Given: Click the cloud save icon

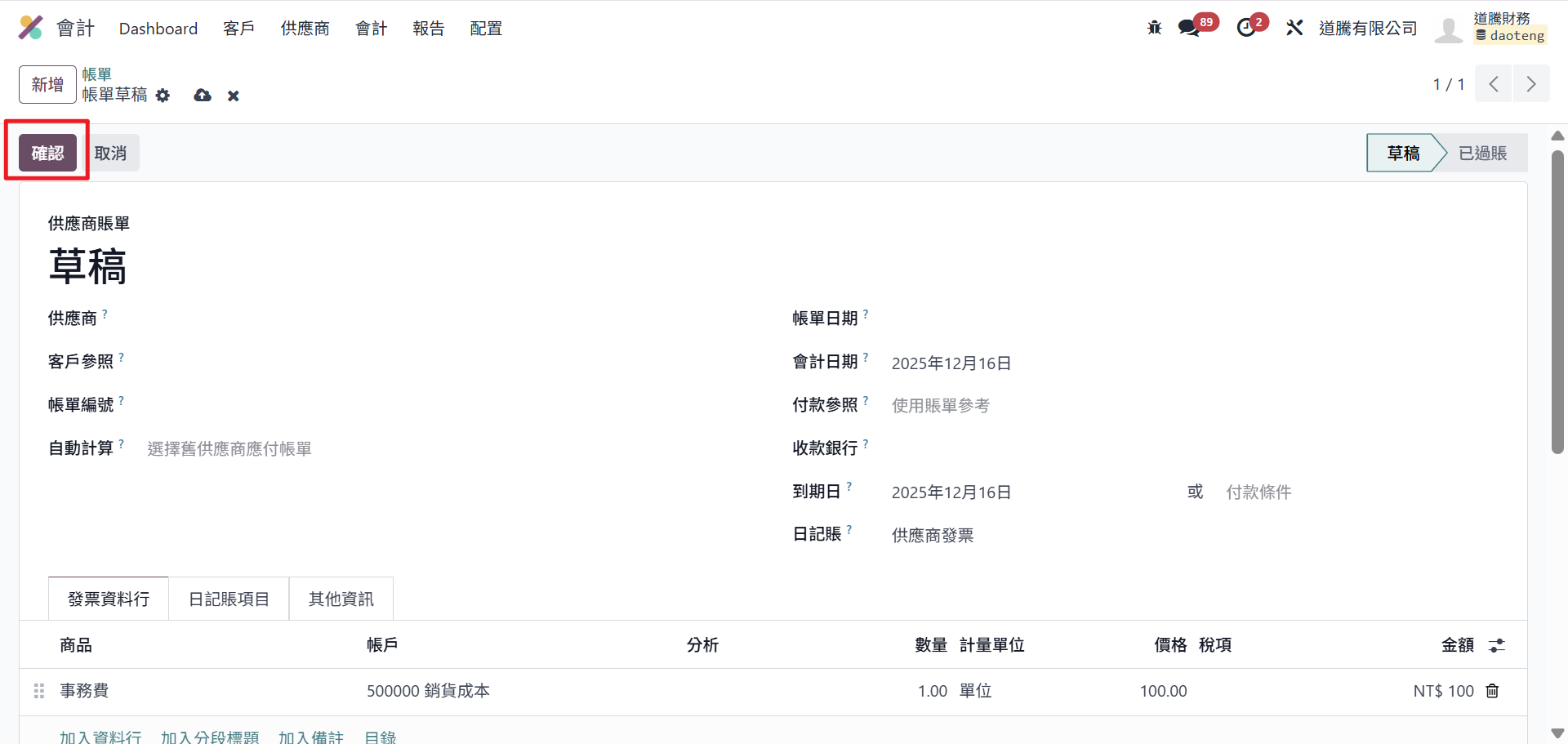Looking at the screenshot, I should click(203, 96).
